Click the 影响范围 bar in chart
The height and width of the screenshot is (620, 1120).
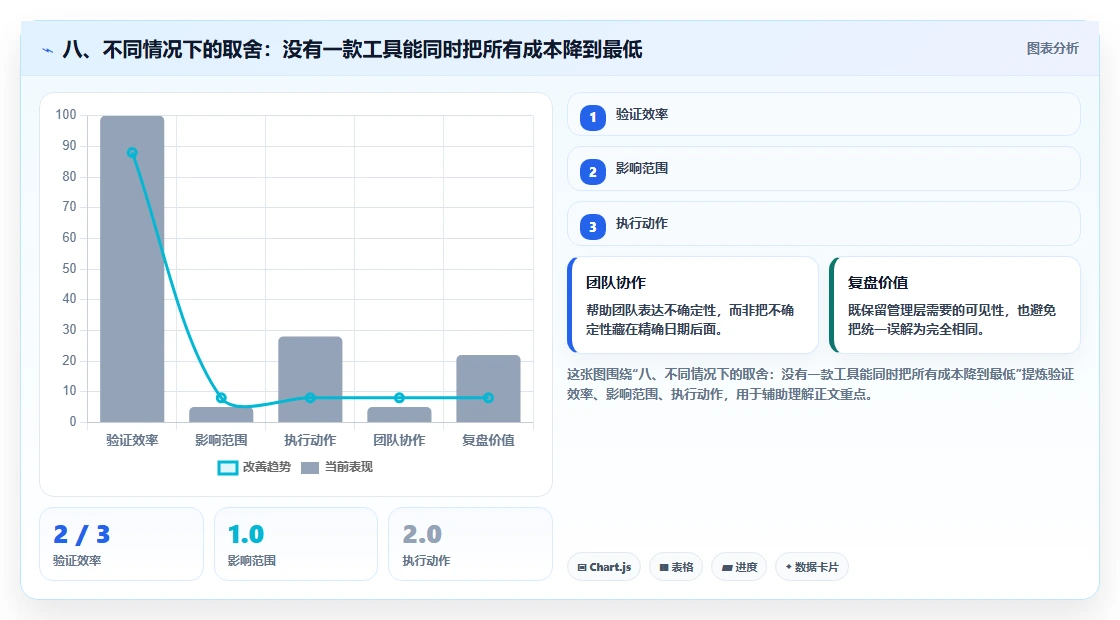pos(221,414)
